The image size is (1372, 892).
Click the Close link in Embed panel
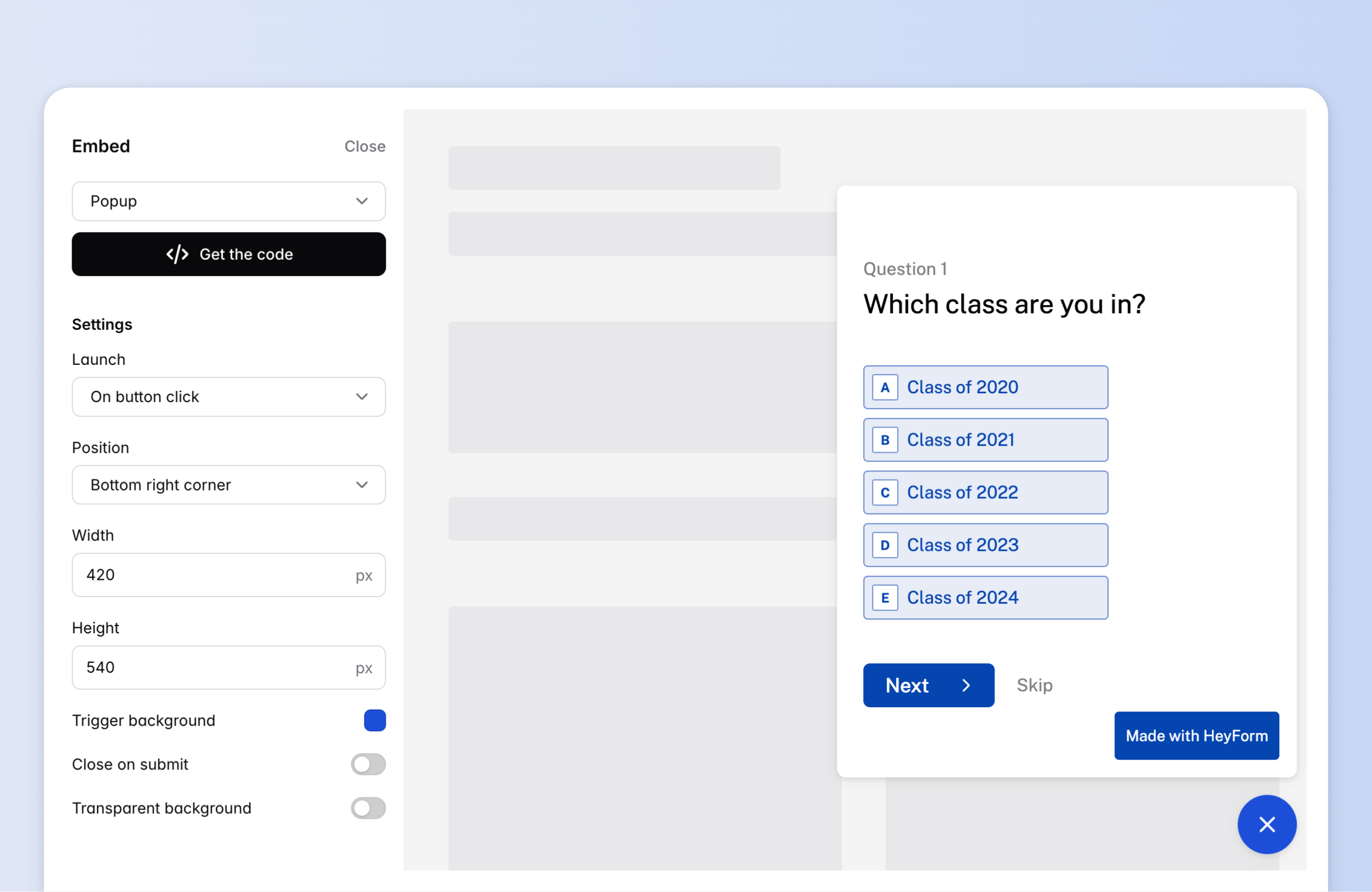[x=364, y=147]
